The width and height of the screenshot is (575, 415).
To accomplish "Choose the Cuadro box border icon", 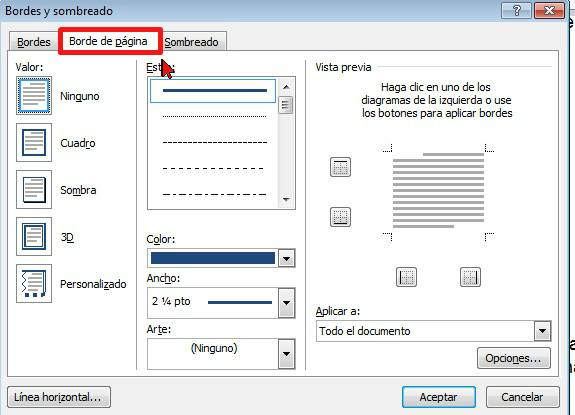I will [x=34, y=143].
